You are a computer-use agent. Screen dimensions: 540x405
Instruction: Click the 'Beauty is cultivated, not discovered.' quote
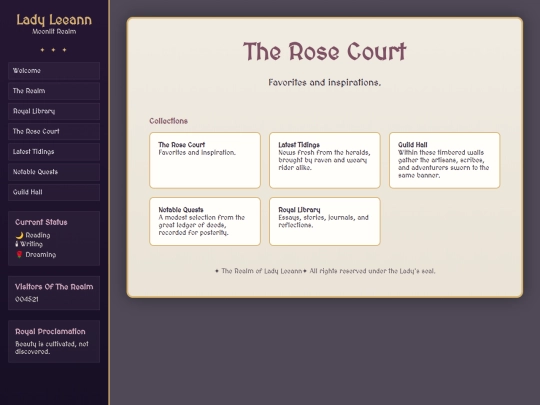point(52,348)
